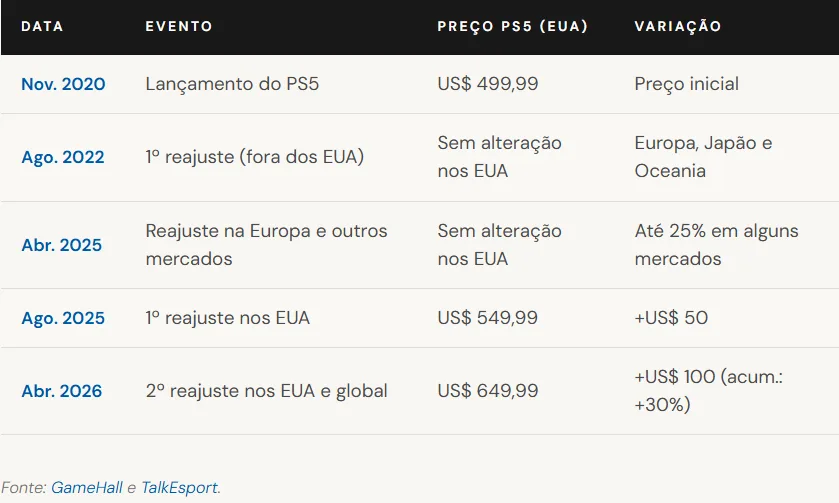The width and height of the screenshot is (839, 503).
Task: Click the Preço inicial variation cell
Action: 686,84
